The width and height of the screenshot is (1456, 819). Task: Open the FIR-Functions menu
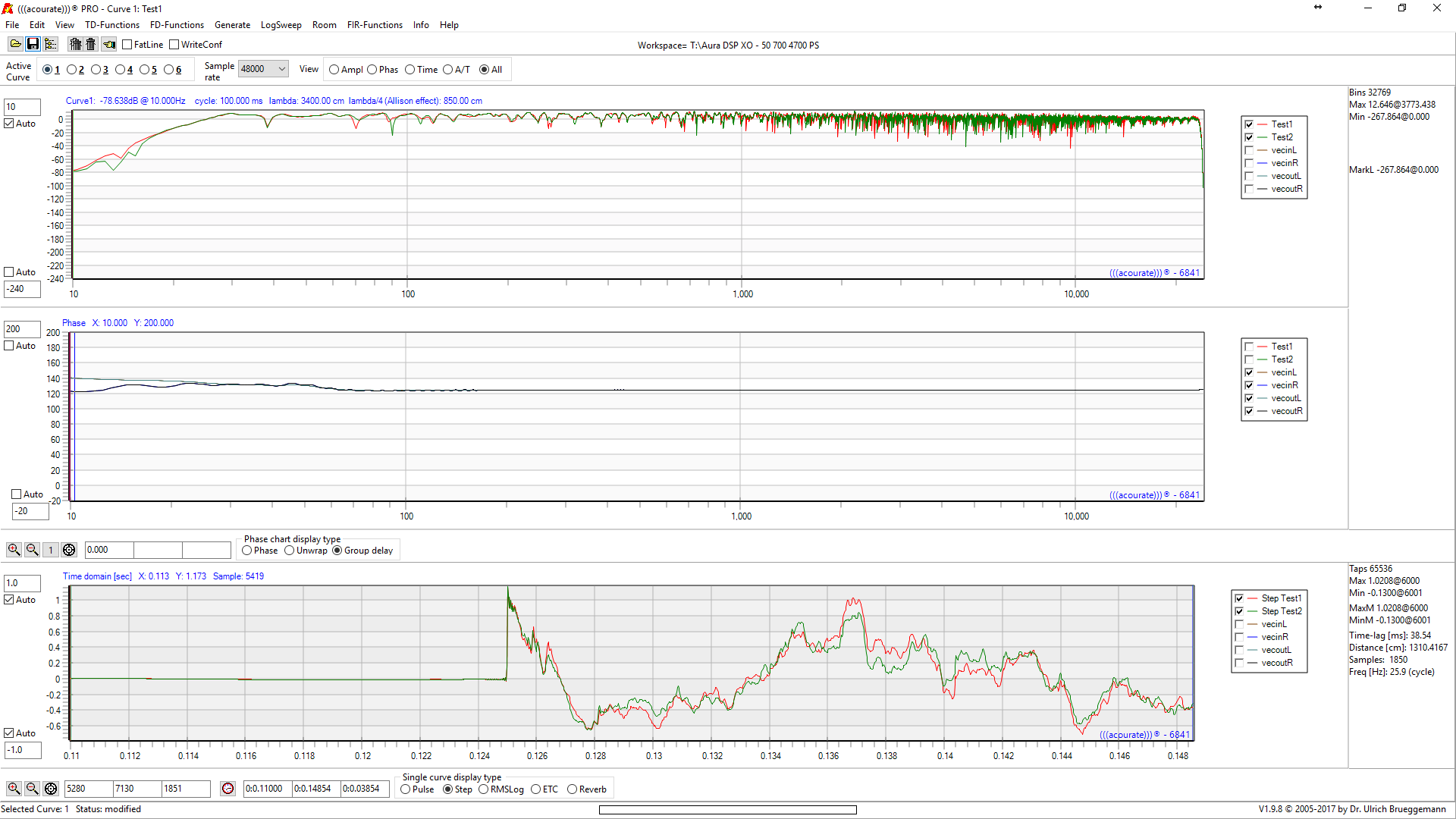pyautogui.click(x=375, y=25)
